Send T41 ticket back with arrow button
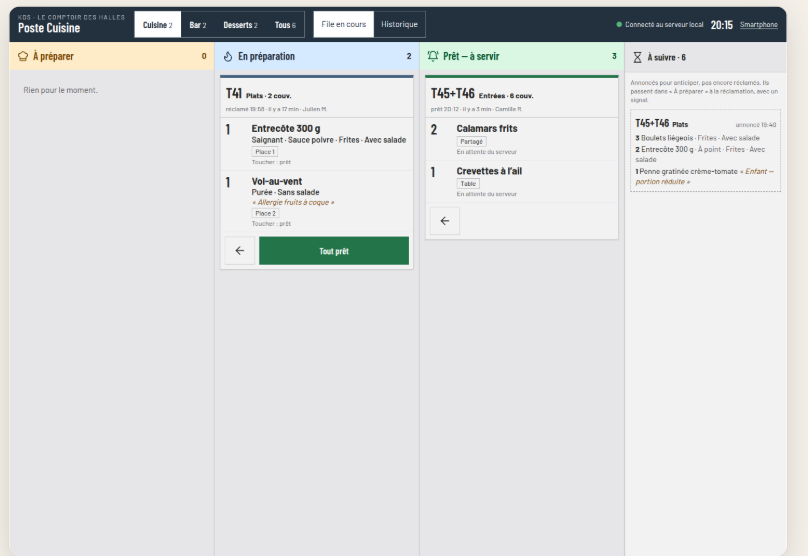Image resolution: width=808 pixels, height=556 pixels. tap(240, 251)
